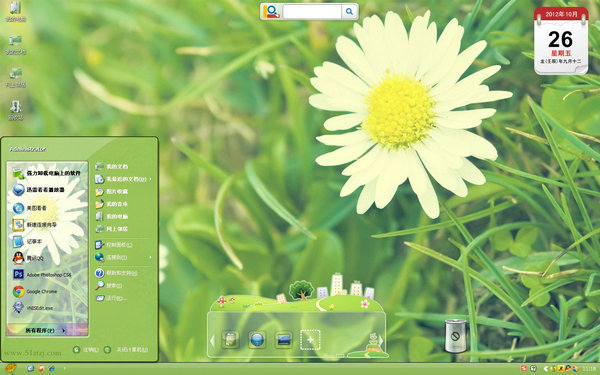Open 我的电脑 in Start menu
This screenshot has height=375, width=600.
tap(111, 217)
